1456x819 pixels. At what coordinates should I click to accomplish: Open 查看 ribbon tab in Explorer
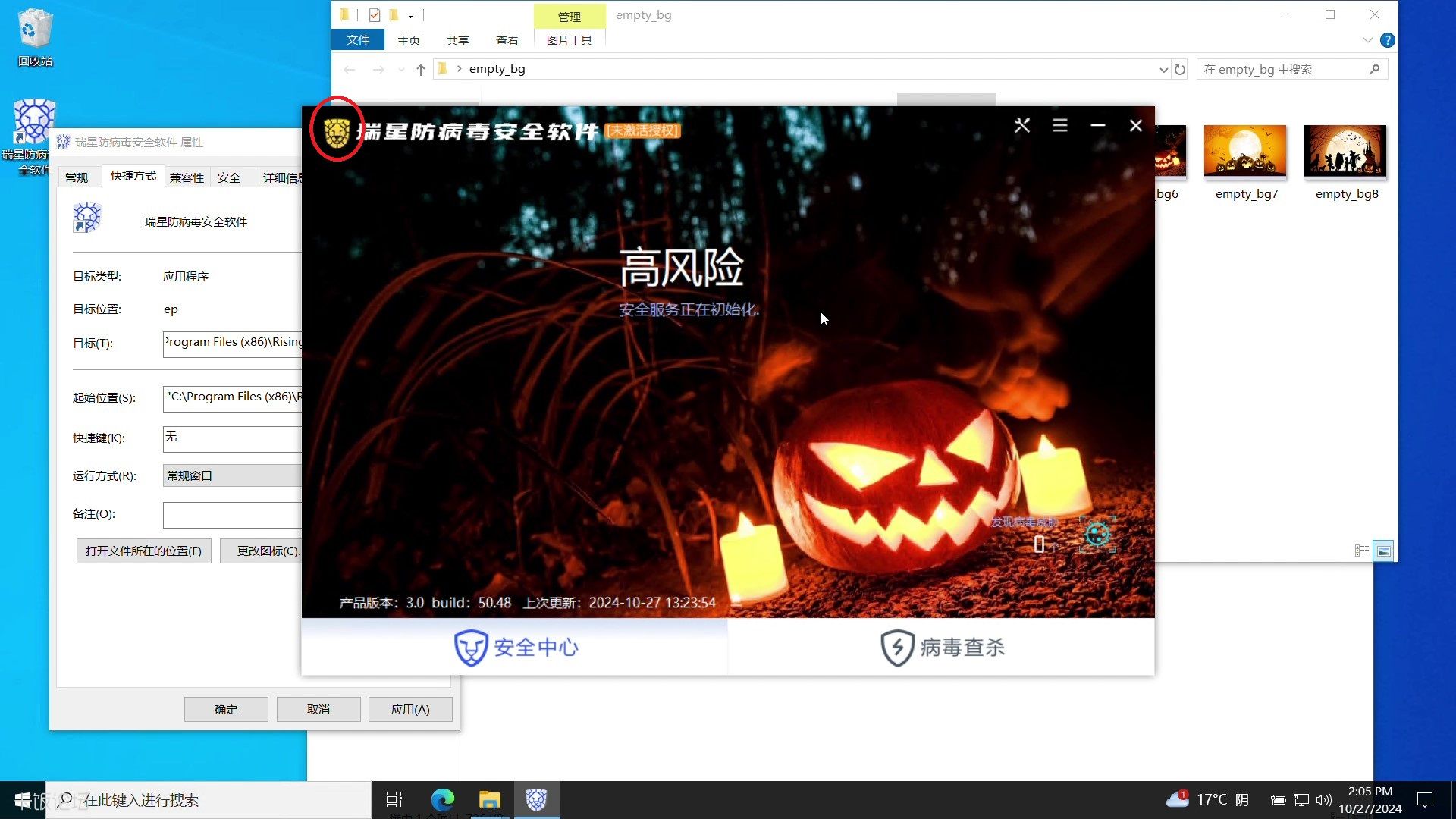pos(507,40)
